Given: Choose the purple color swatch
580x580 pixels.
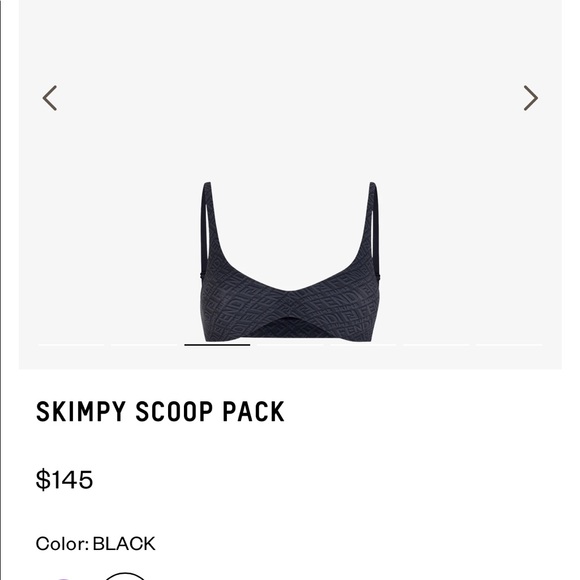Looking at the screenshot, I should click(x=64, y=578).
